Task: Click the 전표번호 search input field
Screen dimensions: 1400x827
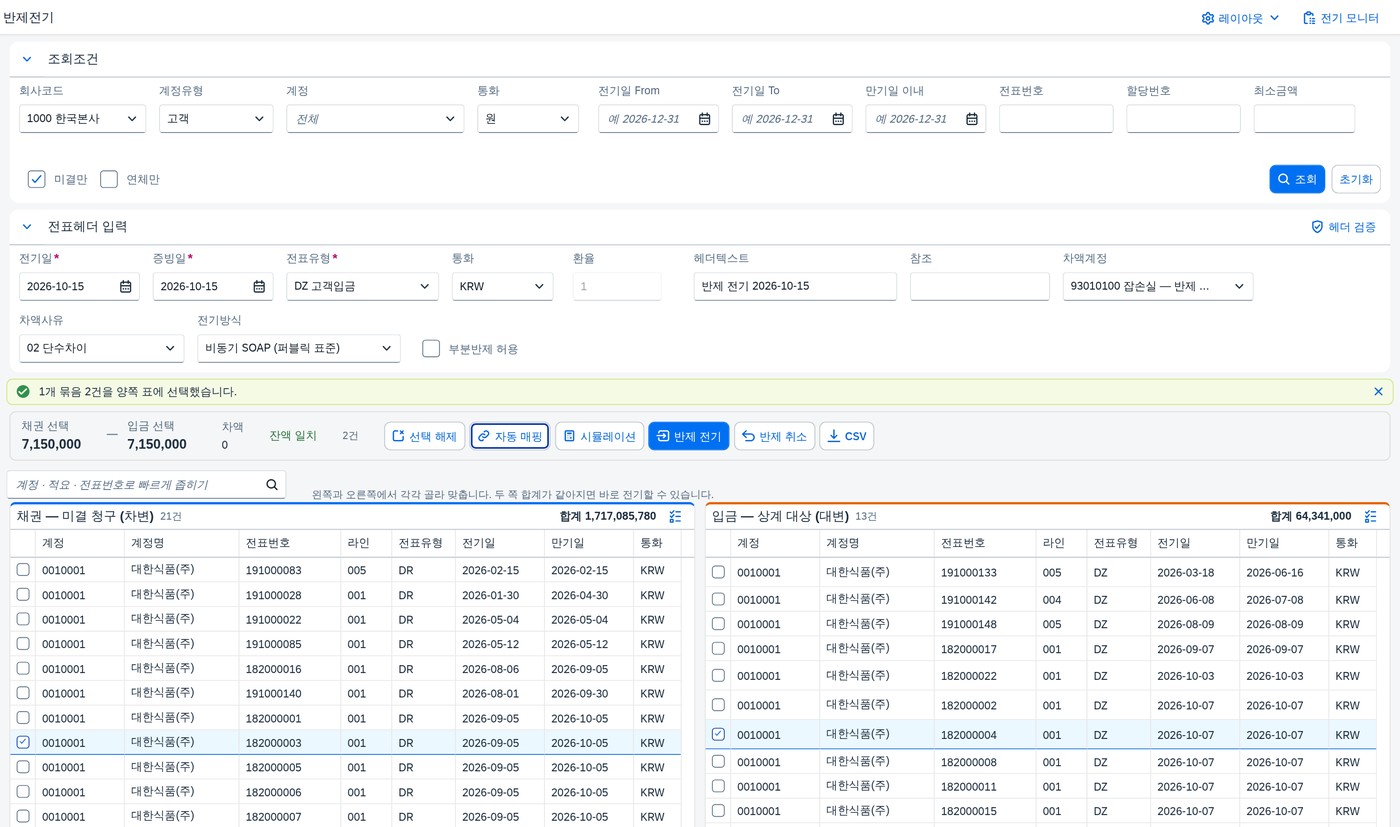Action: tap(1056, 119)
